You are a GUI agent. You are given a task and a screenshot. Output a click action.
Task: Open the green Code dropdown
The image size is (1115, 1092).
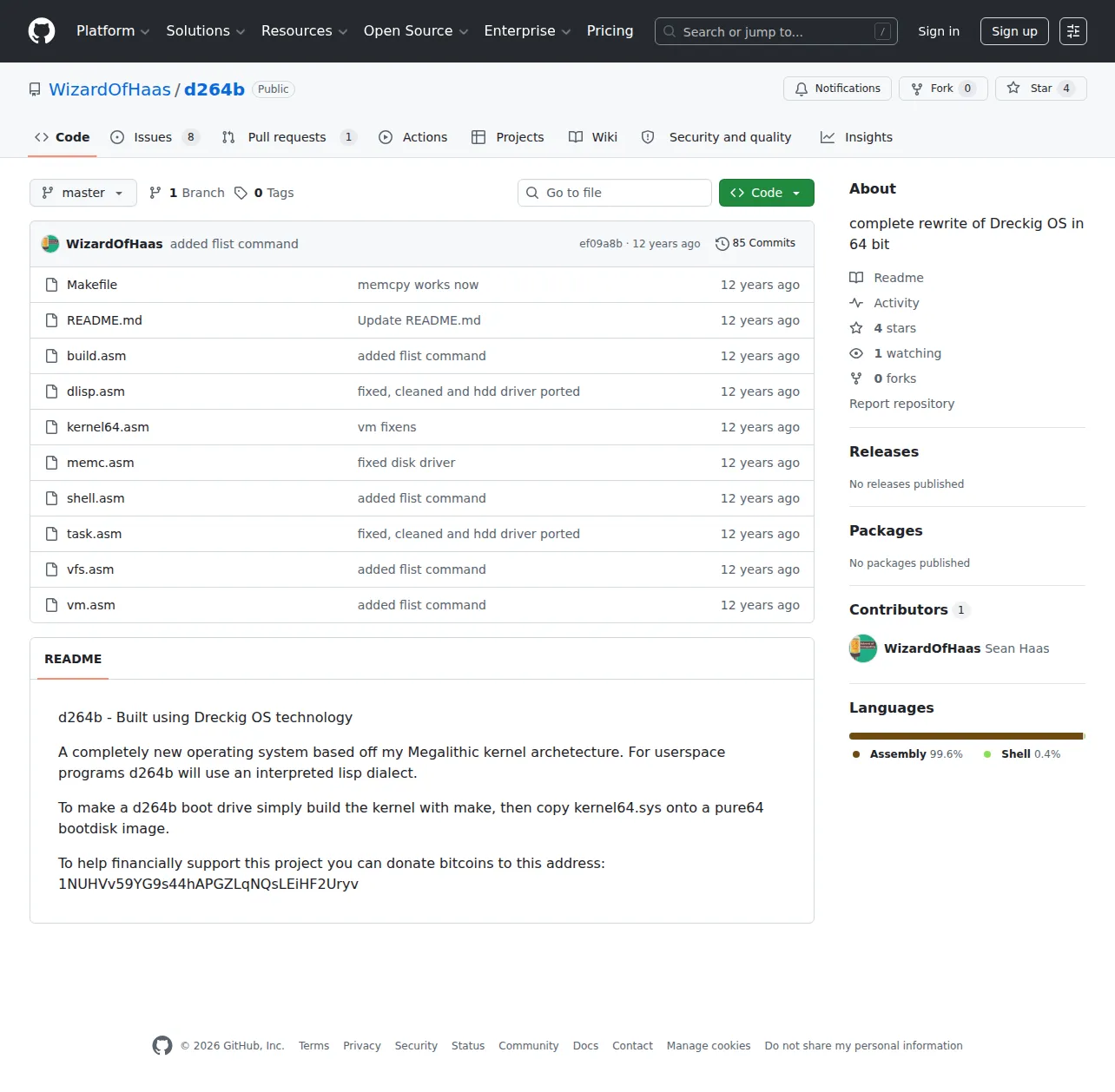[x=767, y=193]
